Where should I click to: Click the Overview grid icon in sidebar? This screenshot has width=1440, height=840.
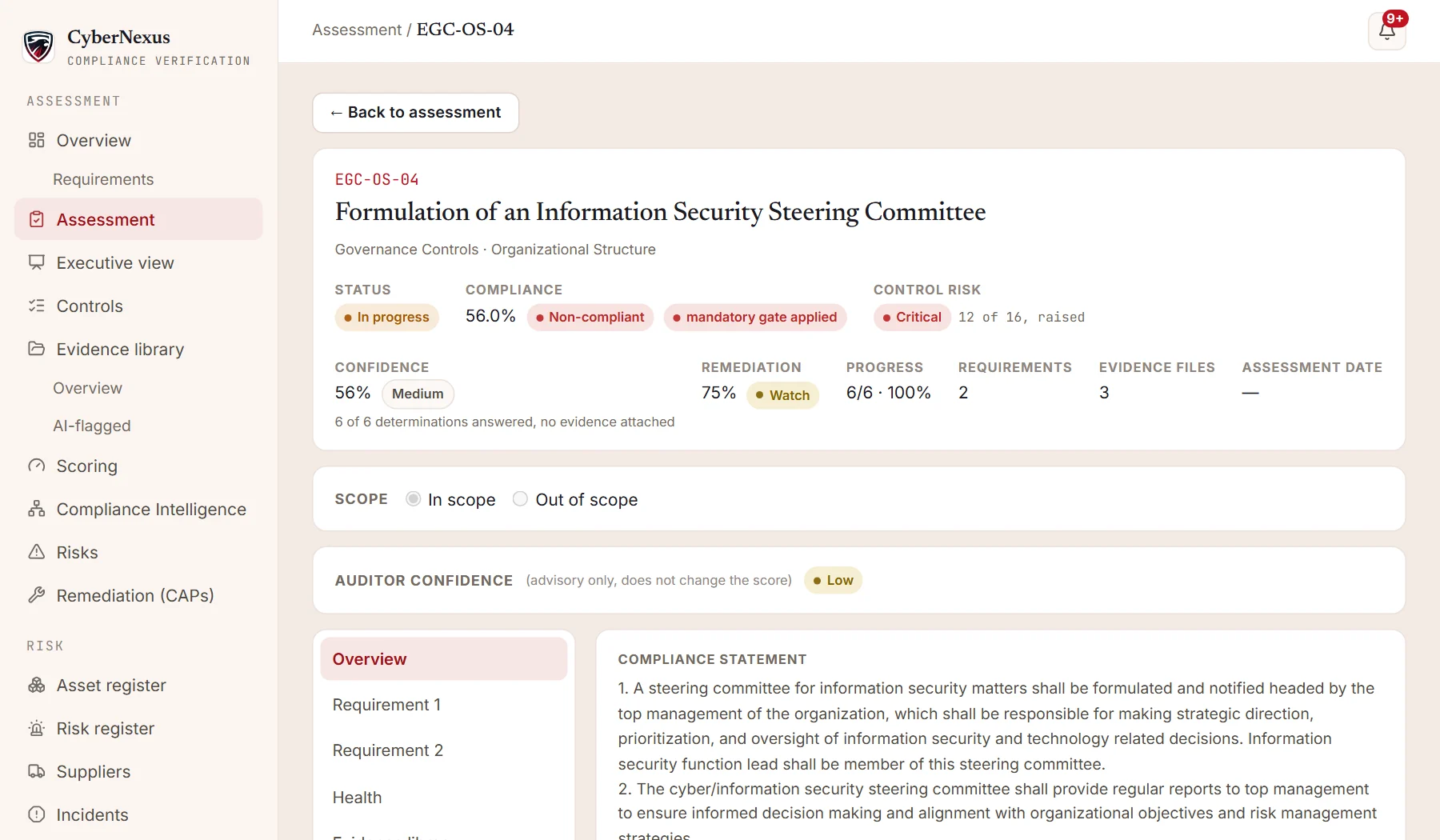(37, 141)
